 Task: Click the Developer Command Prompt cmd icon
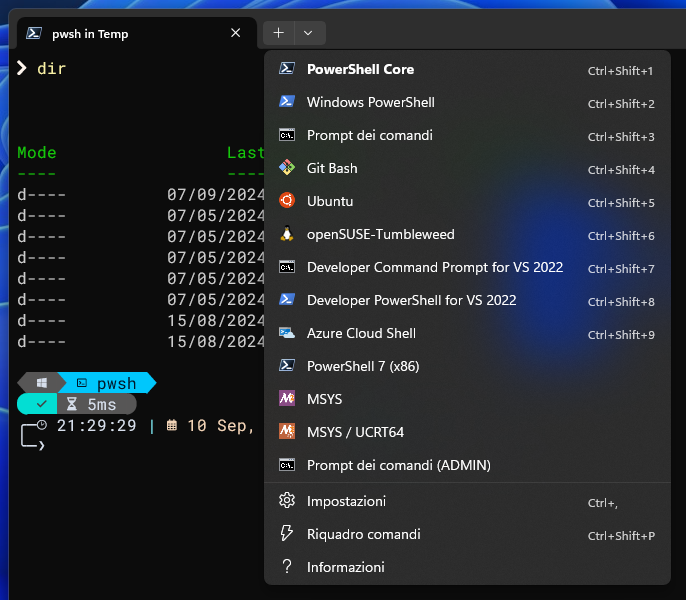click(x=287, y=267)
